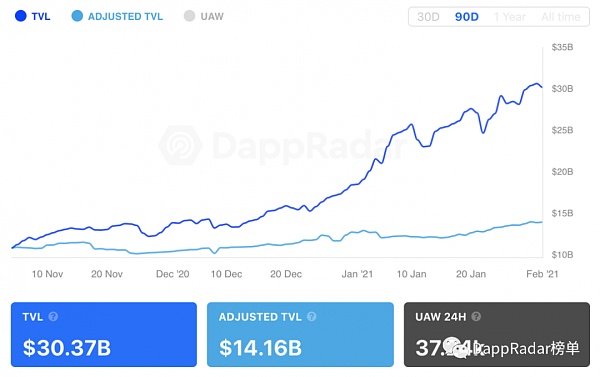The width and height of the screenshot is (600, 377).
Task: Click the Jan '21 x-axis label
Action: [357, 274]
